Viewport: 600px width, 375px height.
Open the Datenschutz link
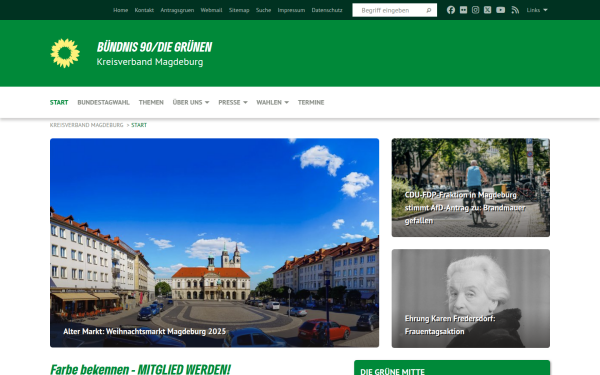click(x=327, y=10)
